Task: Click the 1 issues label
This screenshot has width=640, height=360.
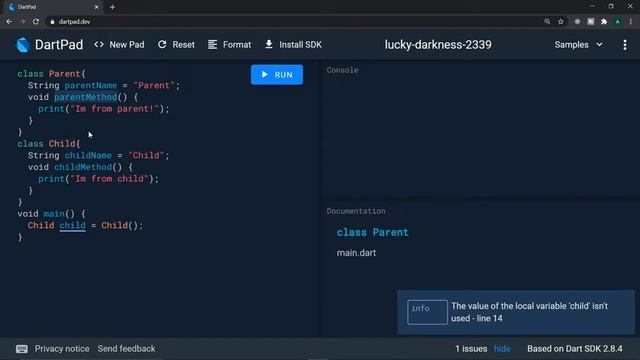Action: 471,349
